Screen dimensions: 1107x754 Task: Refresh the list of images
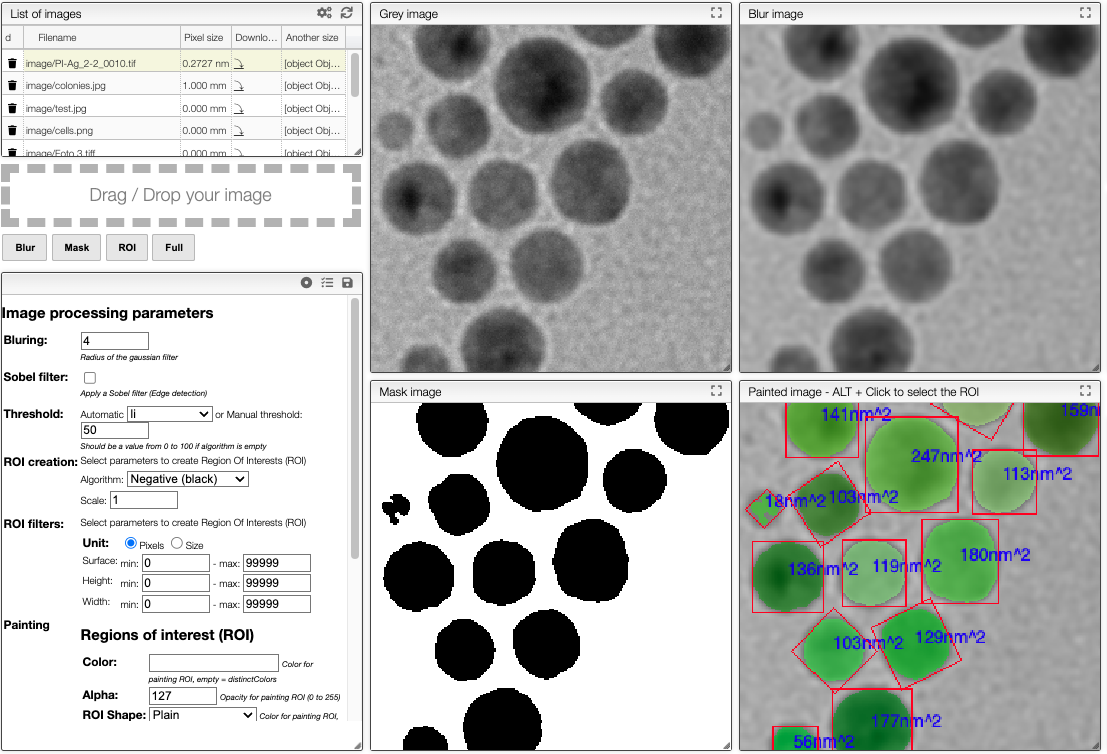click(347, 13)
